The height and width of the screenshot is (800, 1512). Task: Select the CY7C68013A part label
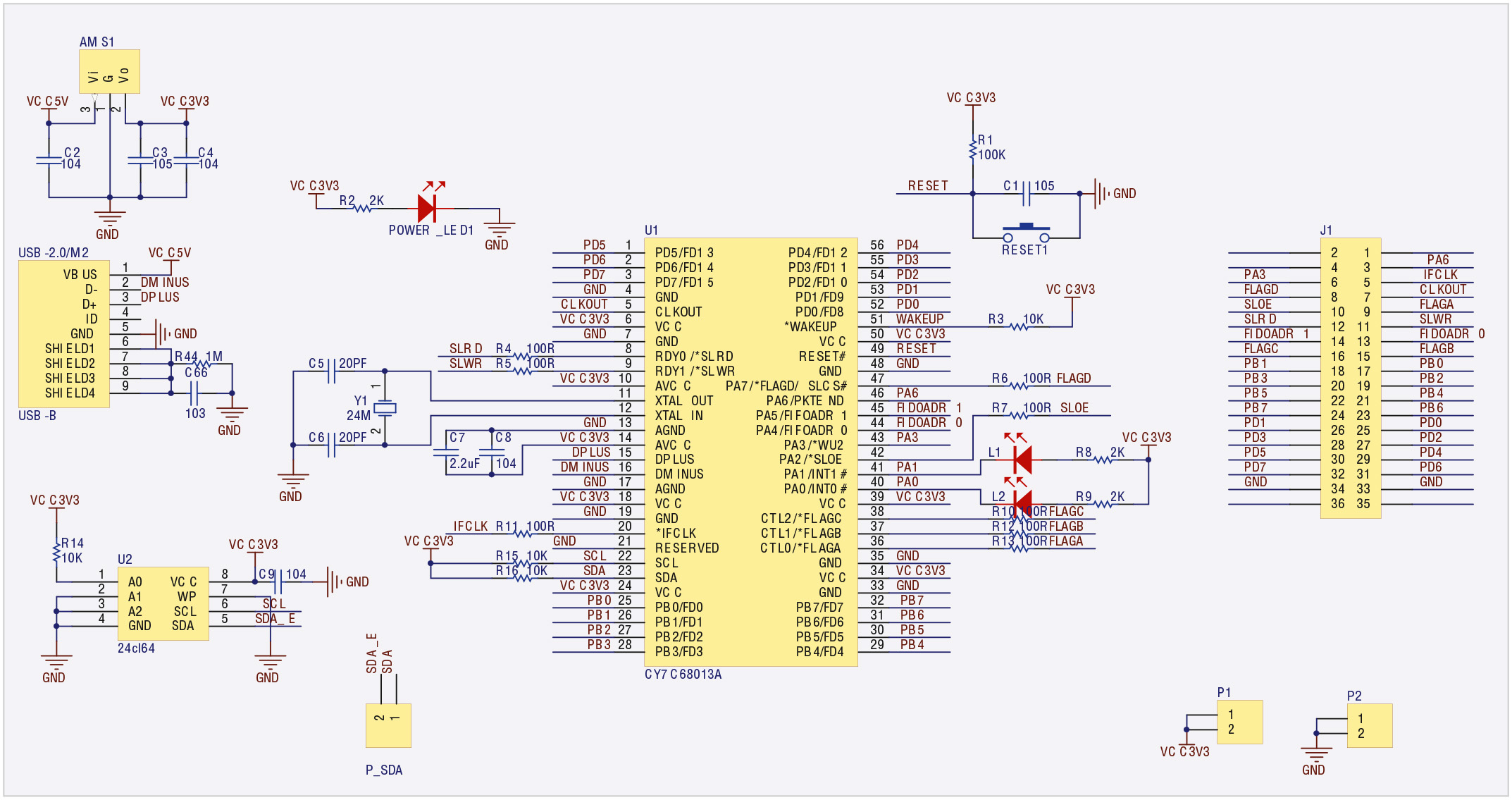tap(683, 674)
